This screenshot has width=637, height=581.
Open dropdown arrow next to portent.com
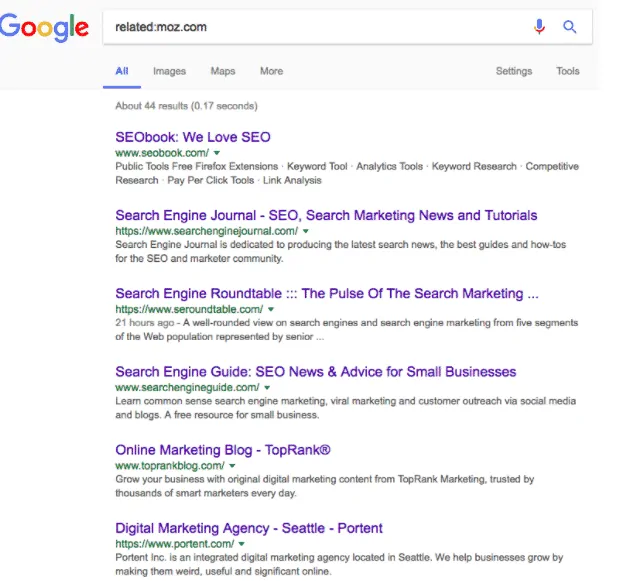click(242, 544)
